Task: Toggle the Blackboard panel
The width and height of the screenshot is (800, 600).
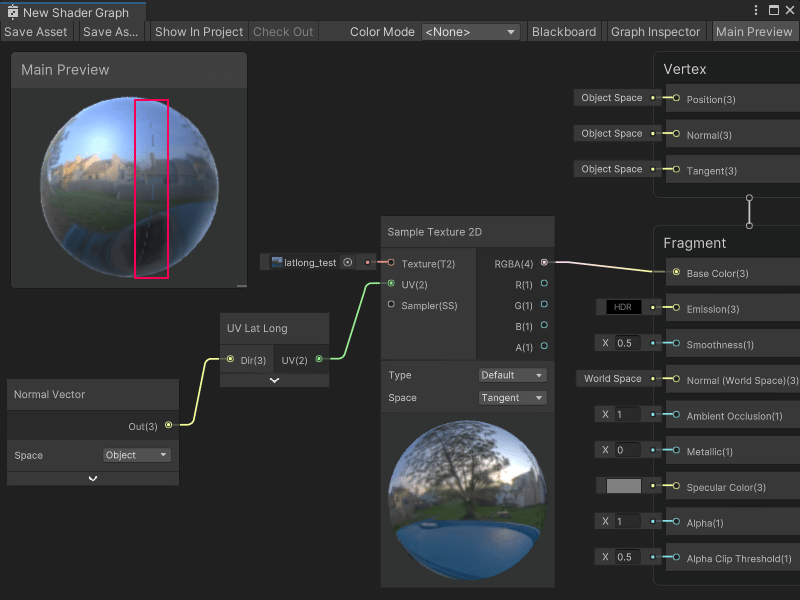Action: click(564, 31)
